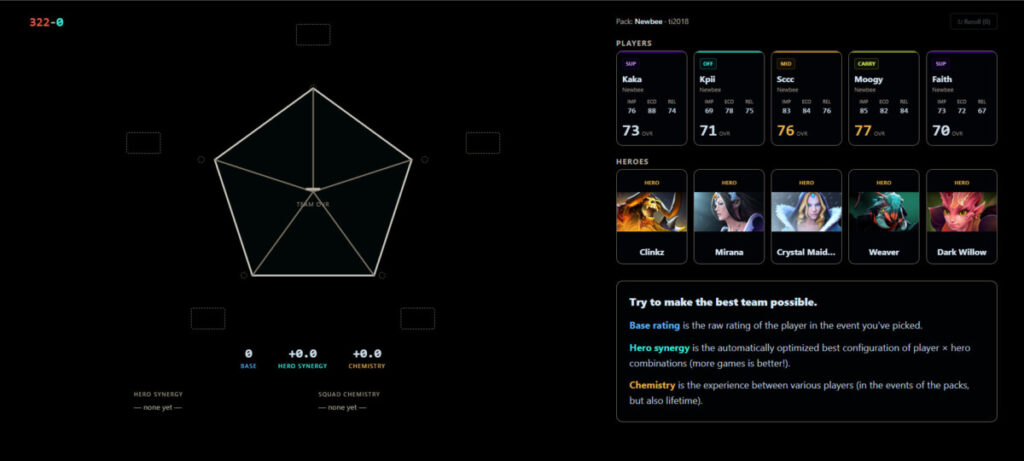This screenshot has width=1024, height=461.
Task: Click Kpii's IMP value 69
Action: (x=709, y=111)
